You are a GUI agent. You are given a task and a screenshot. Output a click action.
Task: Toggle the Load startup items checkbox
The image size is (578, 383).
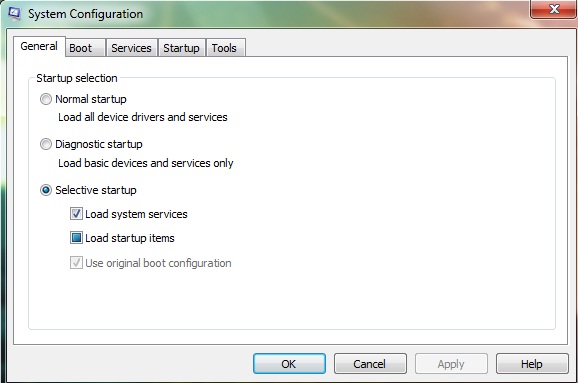(76, 238)
